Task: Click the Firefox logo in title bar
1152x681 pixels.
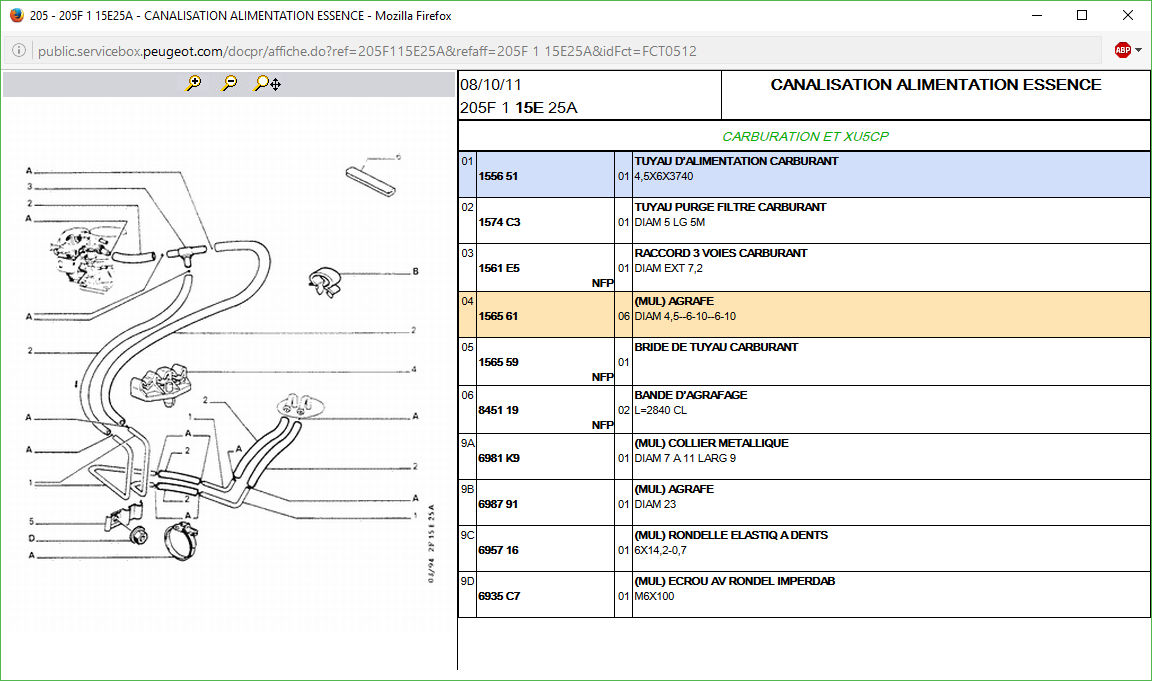Action: click(15, 15)
